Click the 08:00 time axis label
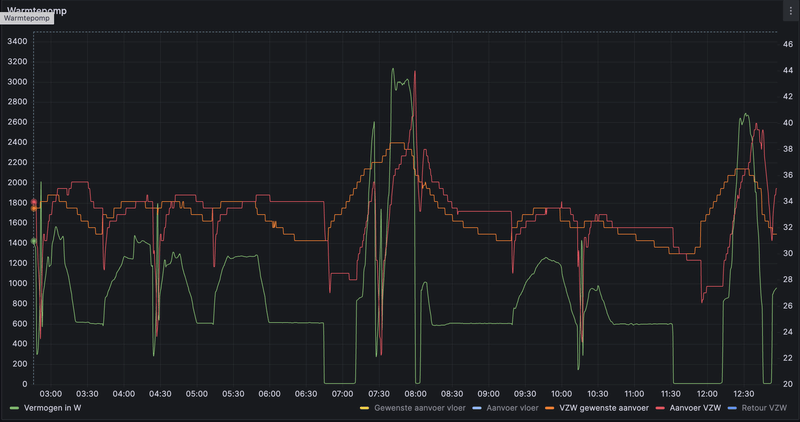800x422 pixels. tap(415, 394)
